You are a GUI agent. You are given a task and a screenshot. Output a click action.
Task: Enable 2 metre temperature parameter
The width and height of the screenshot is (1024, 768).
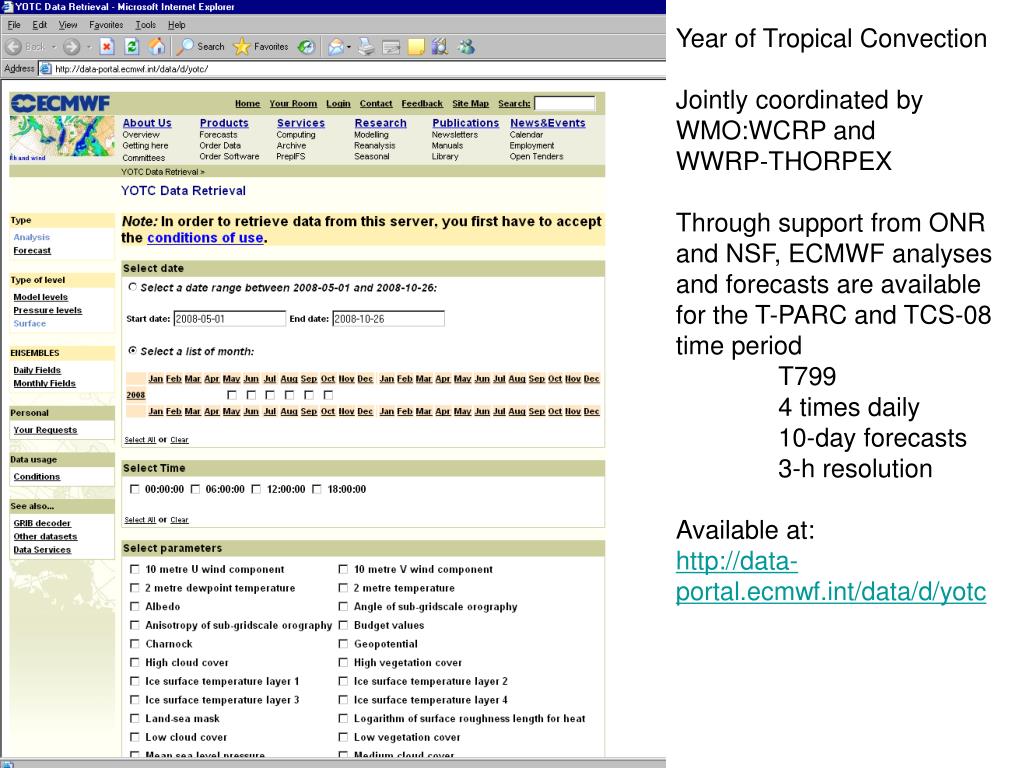click(343, 588)
